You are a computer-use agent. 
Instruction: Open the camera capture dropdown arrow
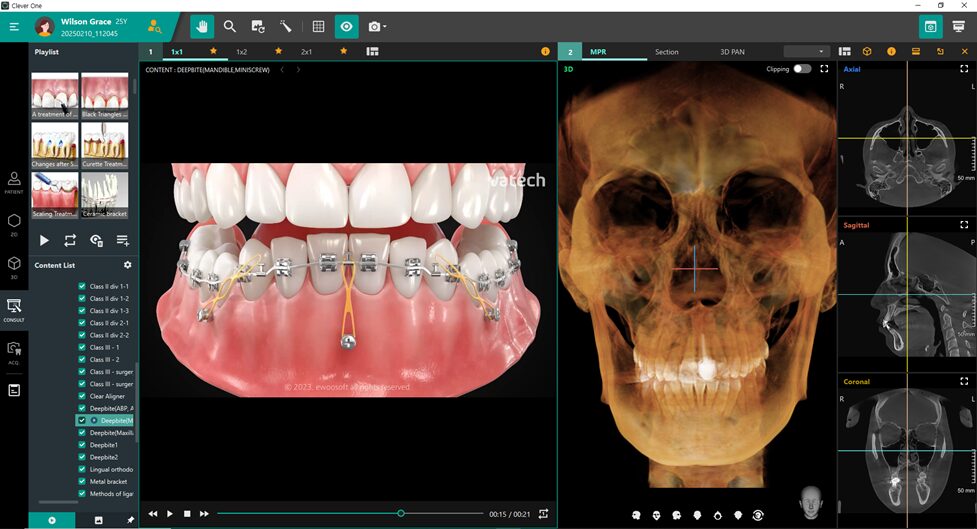(384, 27)
